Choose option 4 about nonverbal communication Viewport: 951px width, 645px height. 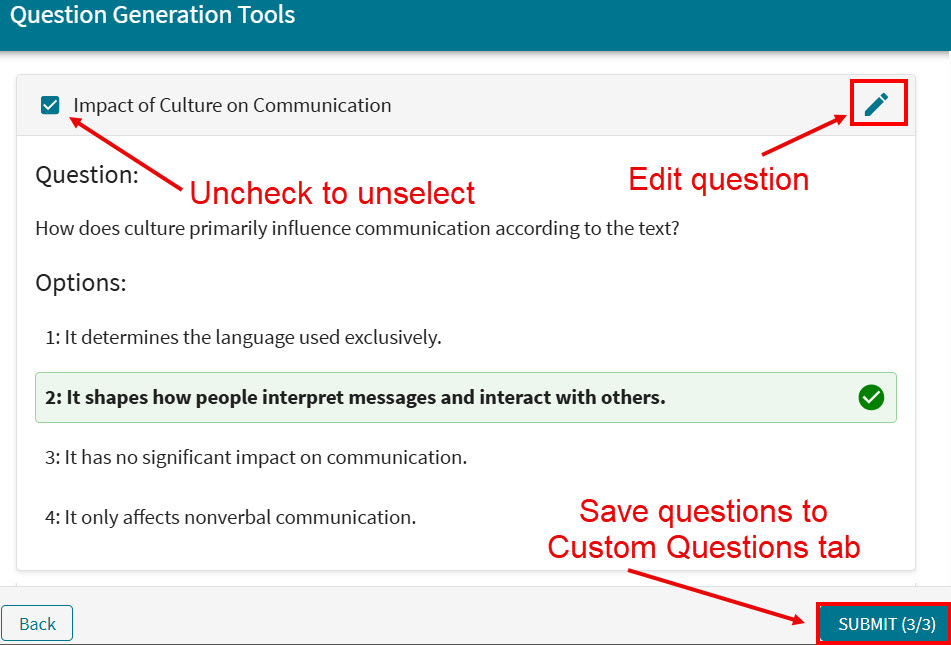230,517
